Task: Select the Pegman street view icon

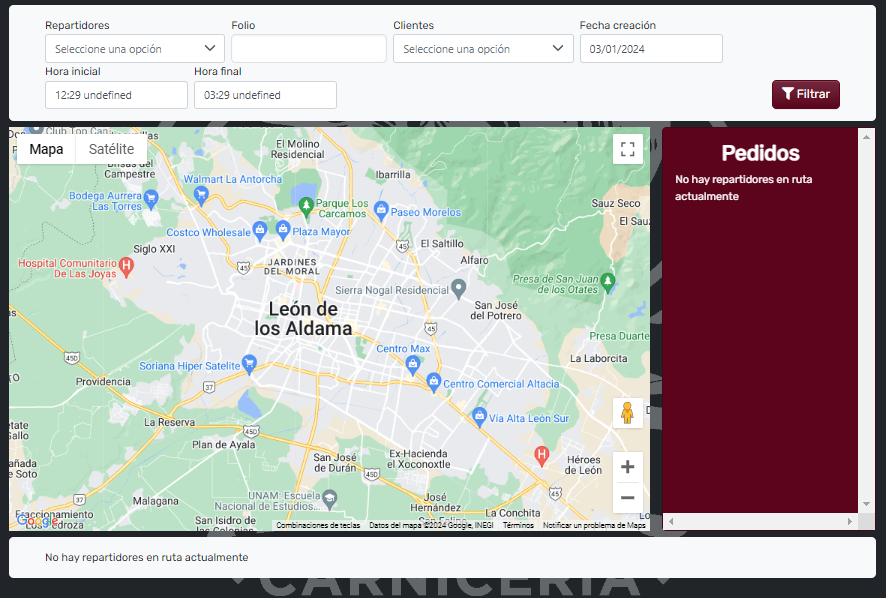Action: click(628, 413)
